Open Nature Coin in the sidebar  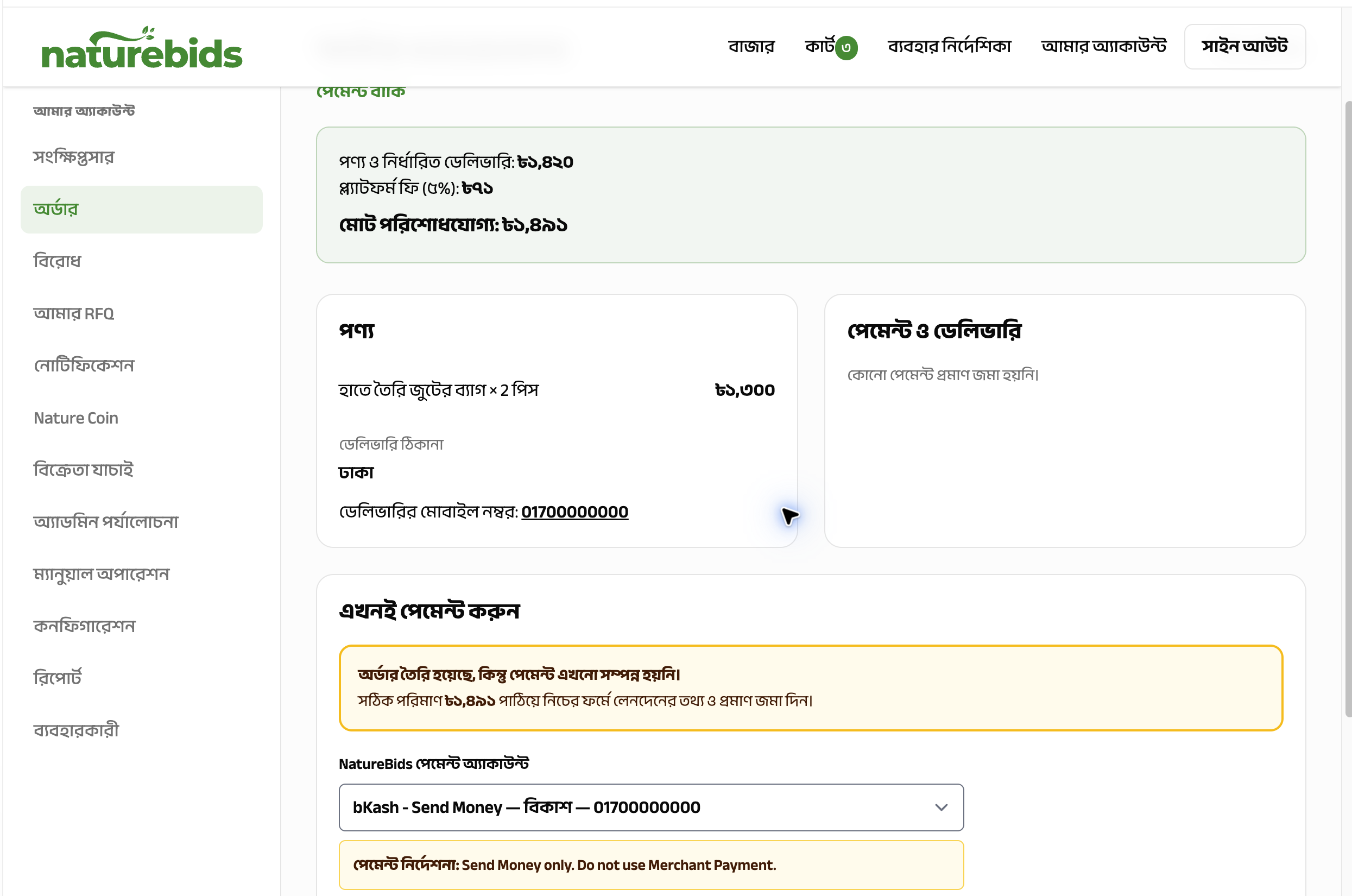coord(141,418)
